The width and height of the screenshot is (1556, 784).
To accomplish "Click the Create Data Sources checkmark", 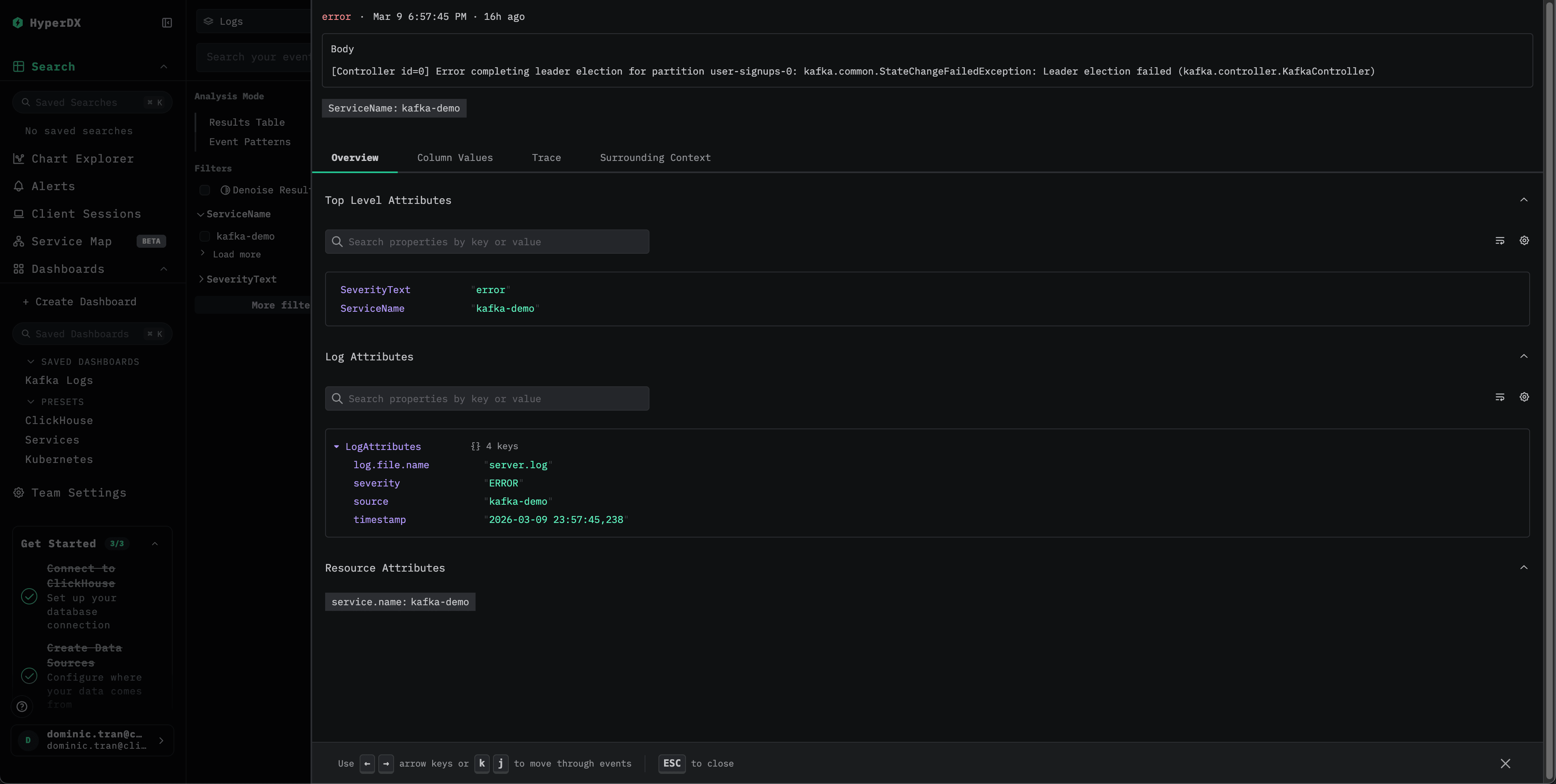I will click(29, 676).
